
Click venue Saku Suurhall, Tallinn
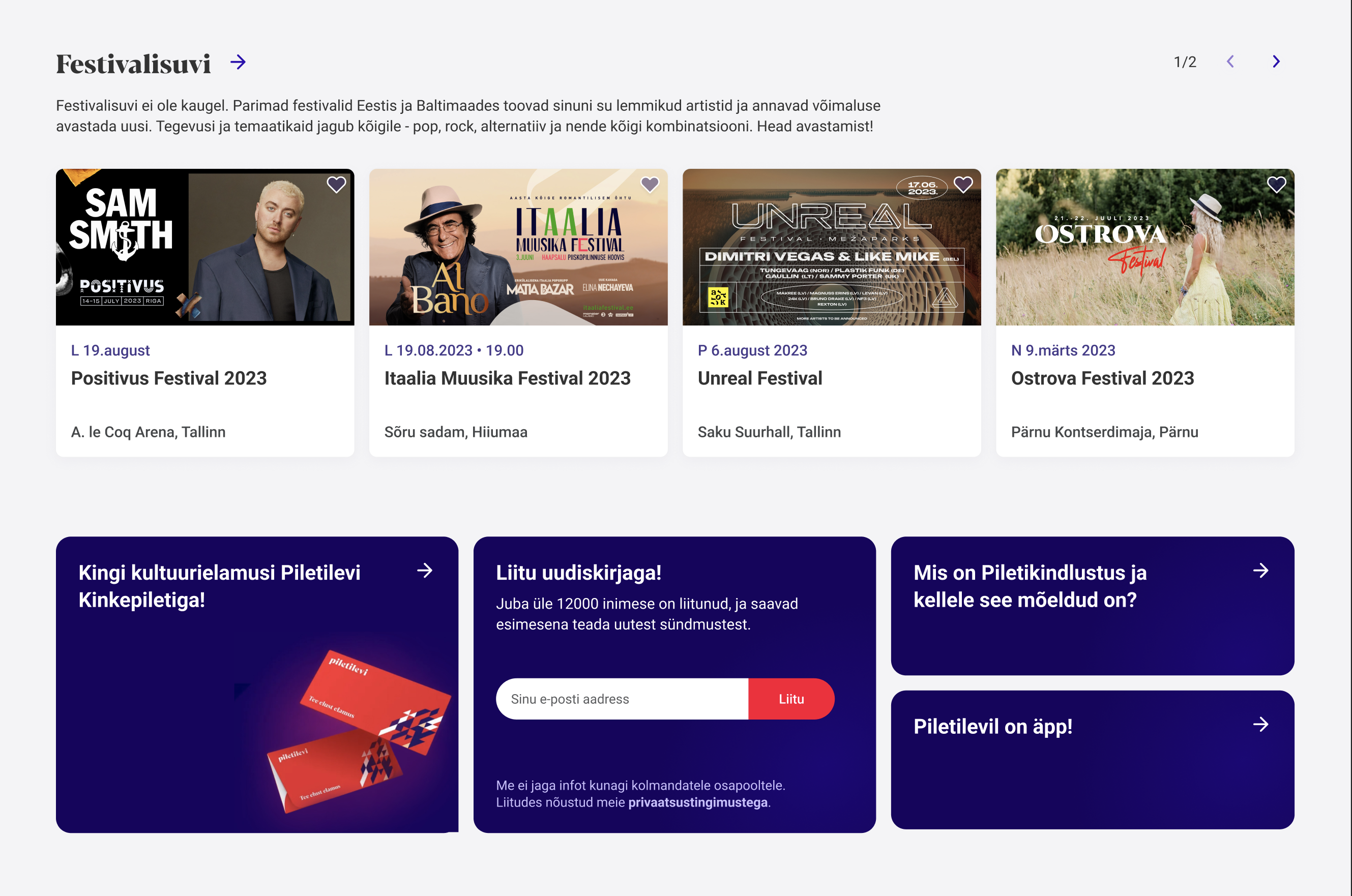click(769, 432)
